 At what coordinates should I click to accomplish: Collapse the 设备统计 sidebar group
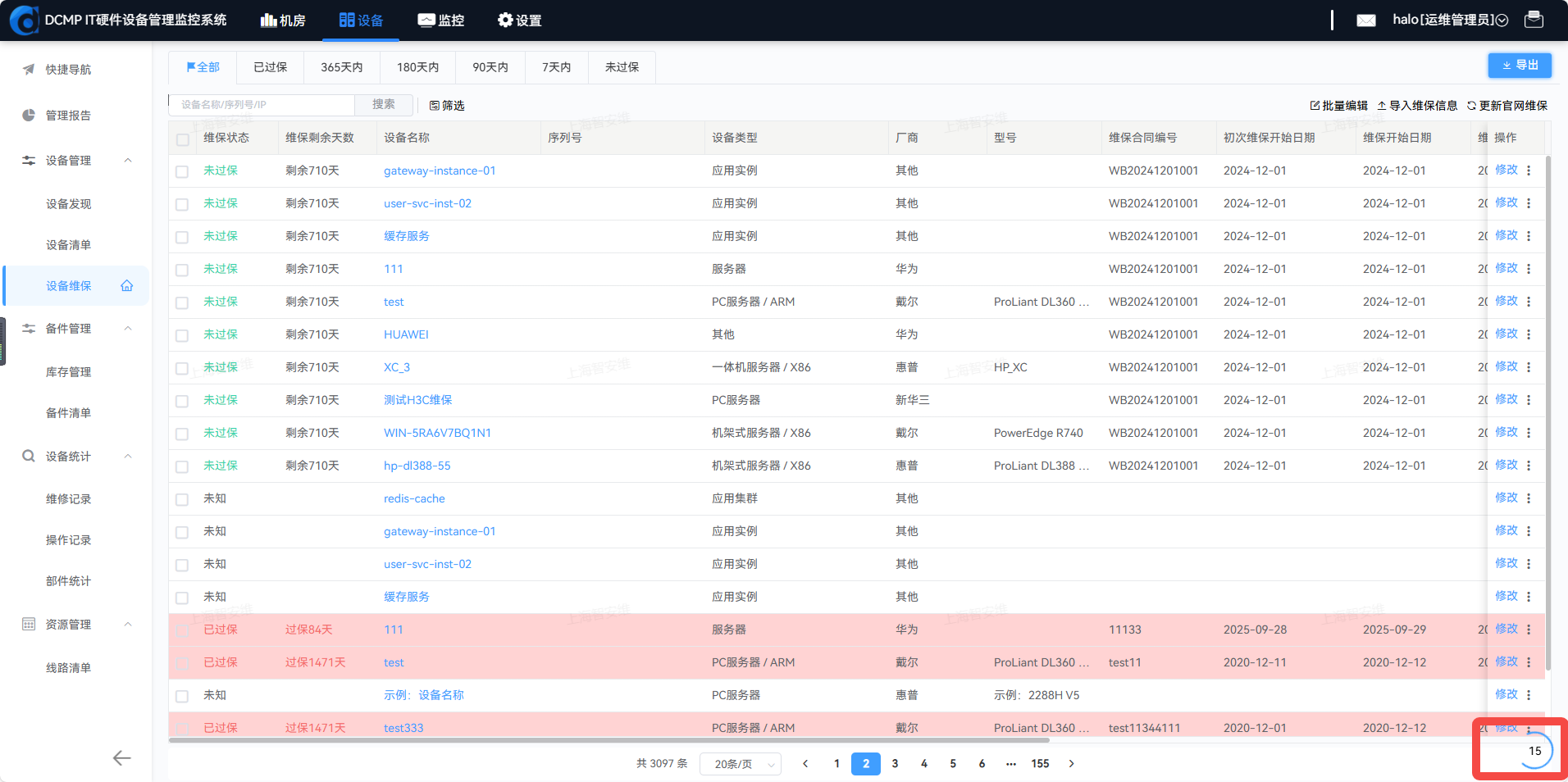[x=128, y=457]
